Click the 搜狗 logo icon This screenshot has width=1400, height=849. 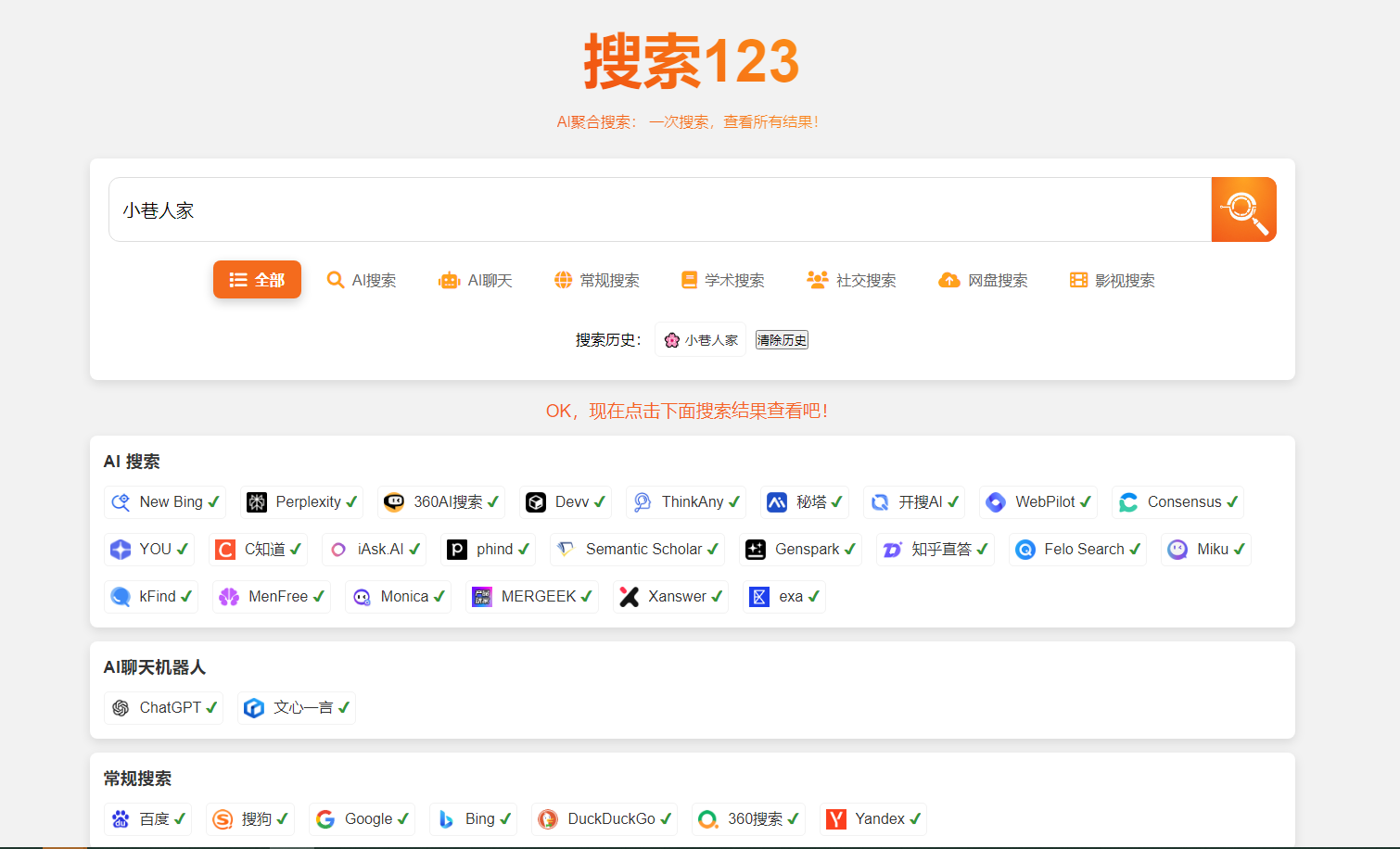(223, 819)
